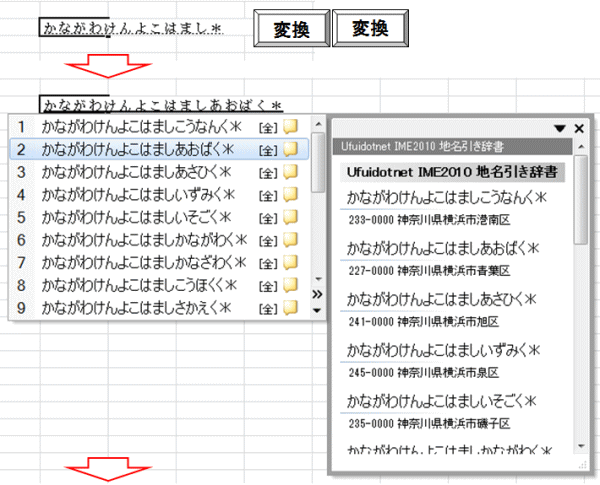Click the first 変換 button

click(292, 29)
